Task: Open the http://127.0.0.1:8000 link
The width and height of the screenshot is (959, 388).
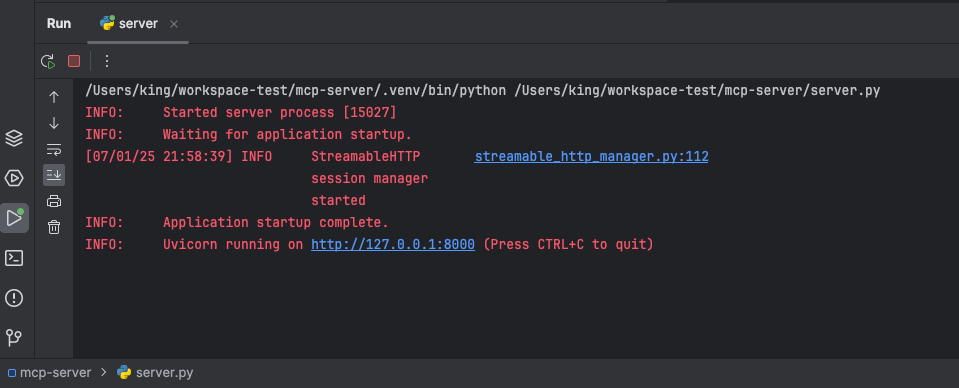Action: (x=393, y=244)
